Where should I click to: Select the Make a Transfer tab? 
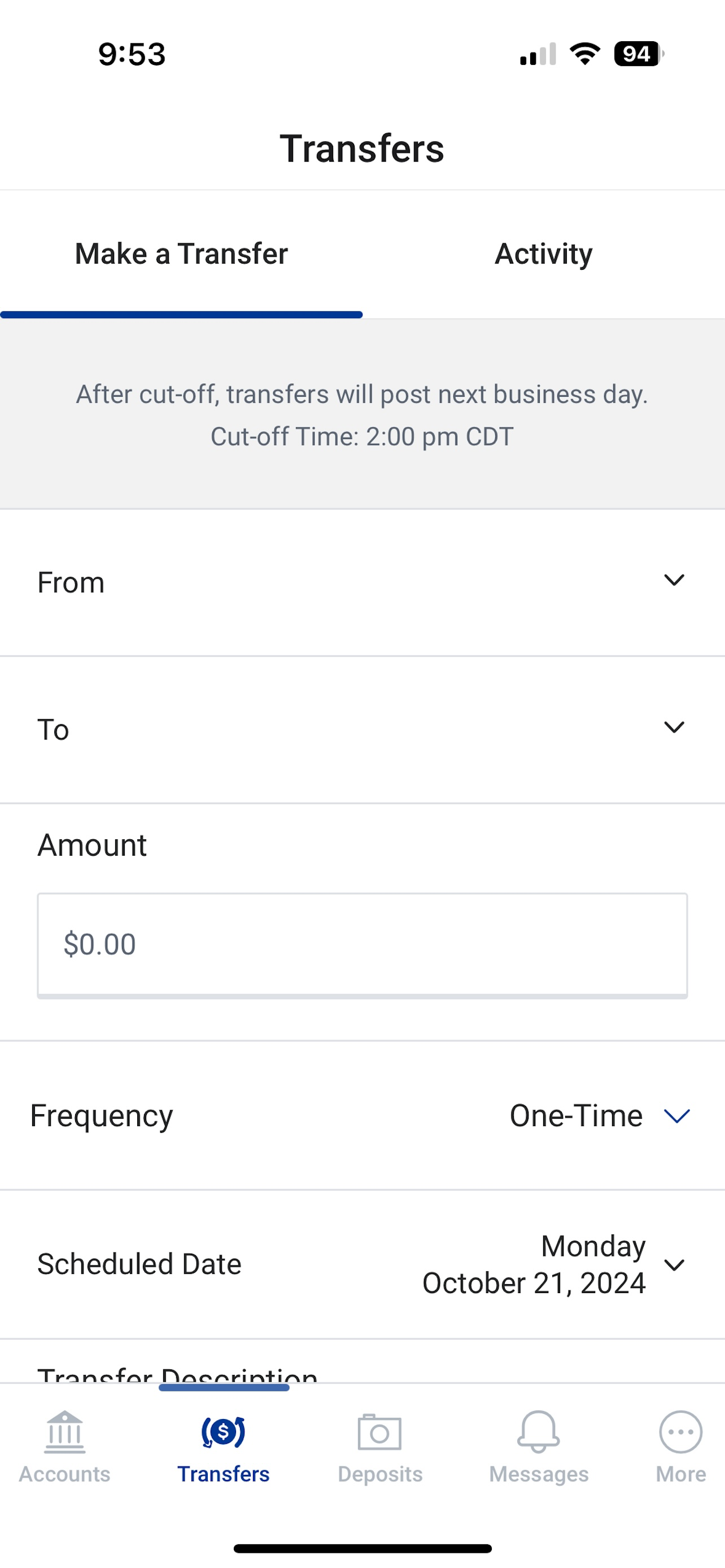[181, 254]
